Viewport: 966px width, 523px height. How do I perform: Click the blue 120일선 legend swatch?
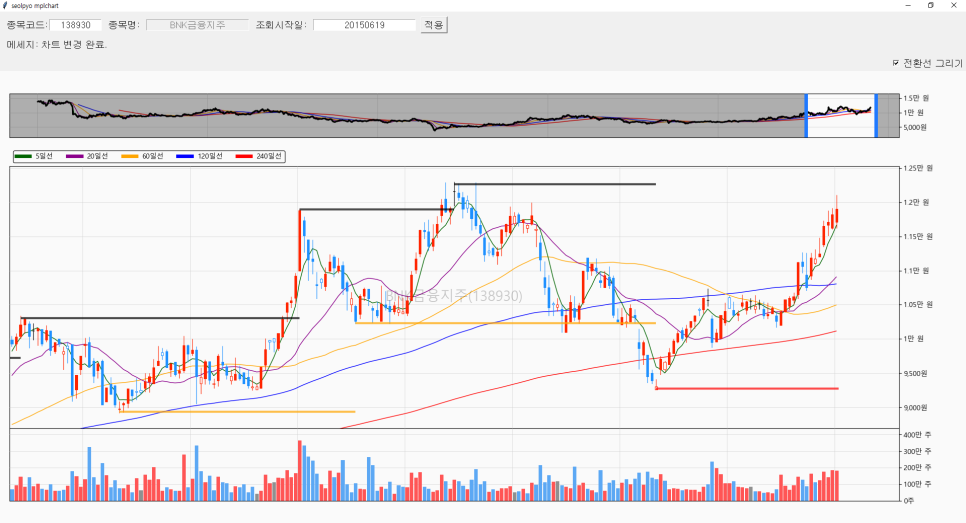[x=185, y=156]
